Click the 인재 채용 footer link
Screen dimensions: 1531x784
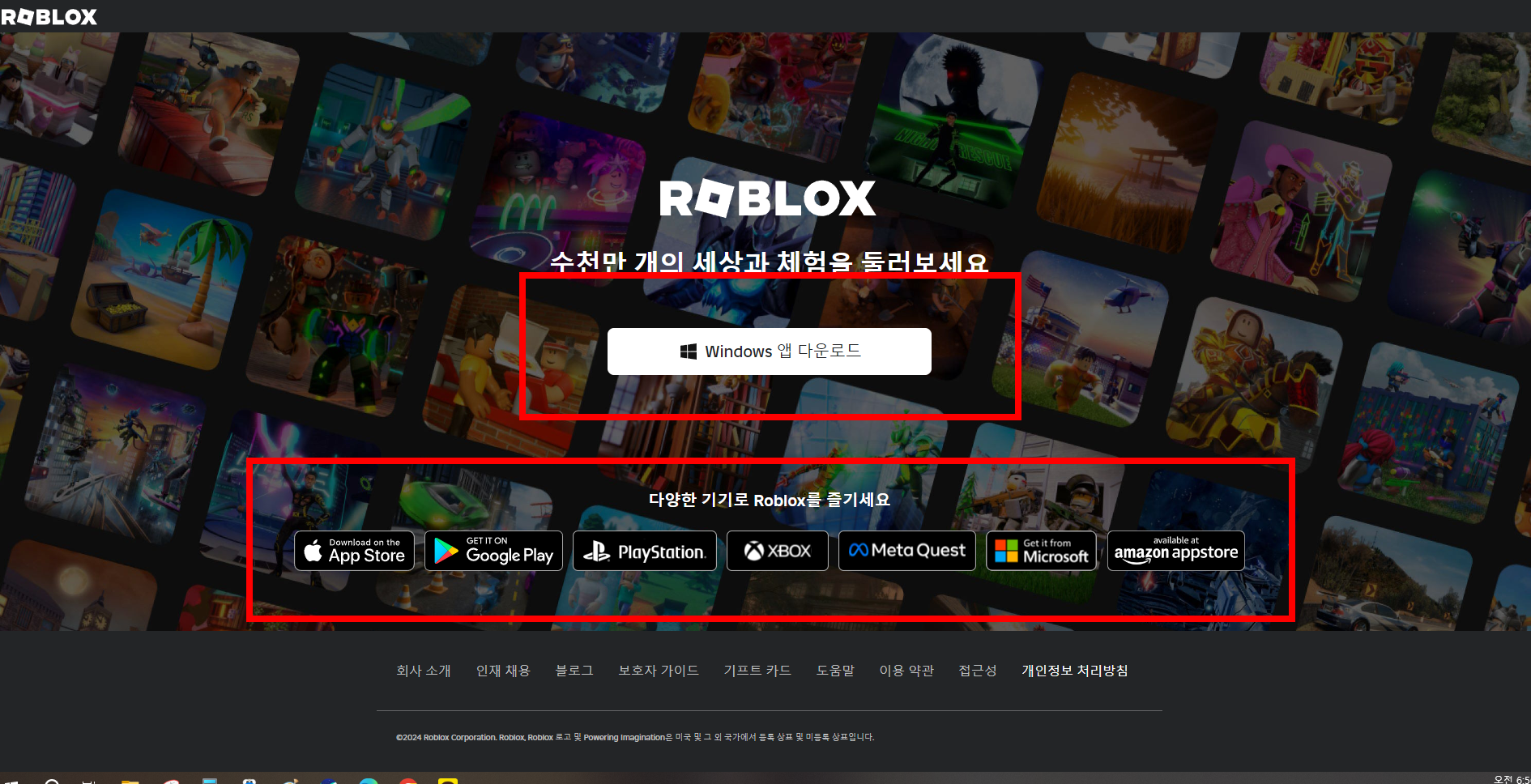click(x=502, y=671)
